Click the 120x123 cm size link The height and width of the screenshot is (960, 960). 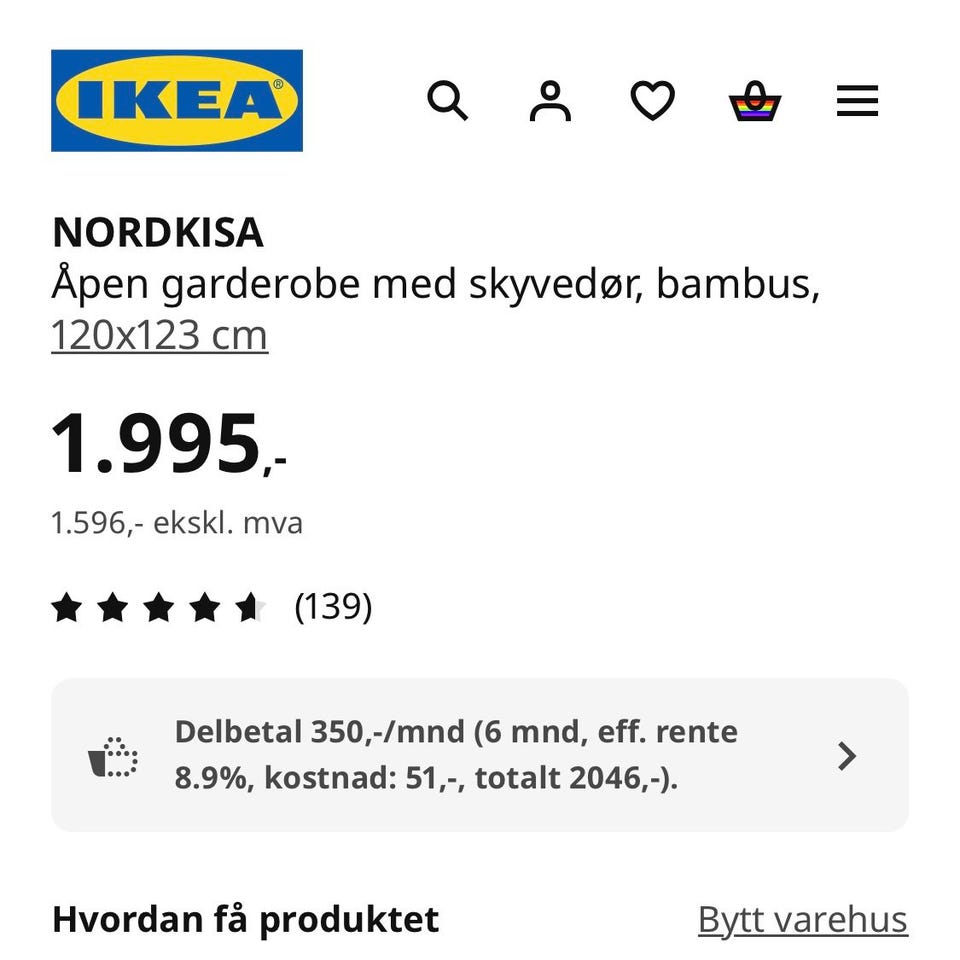159,336
